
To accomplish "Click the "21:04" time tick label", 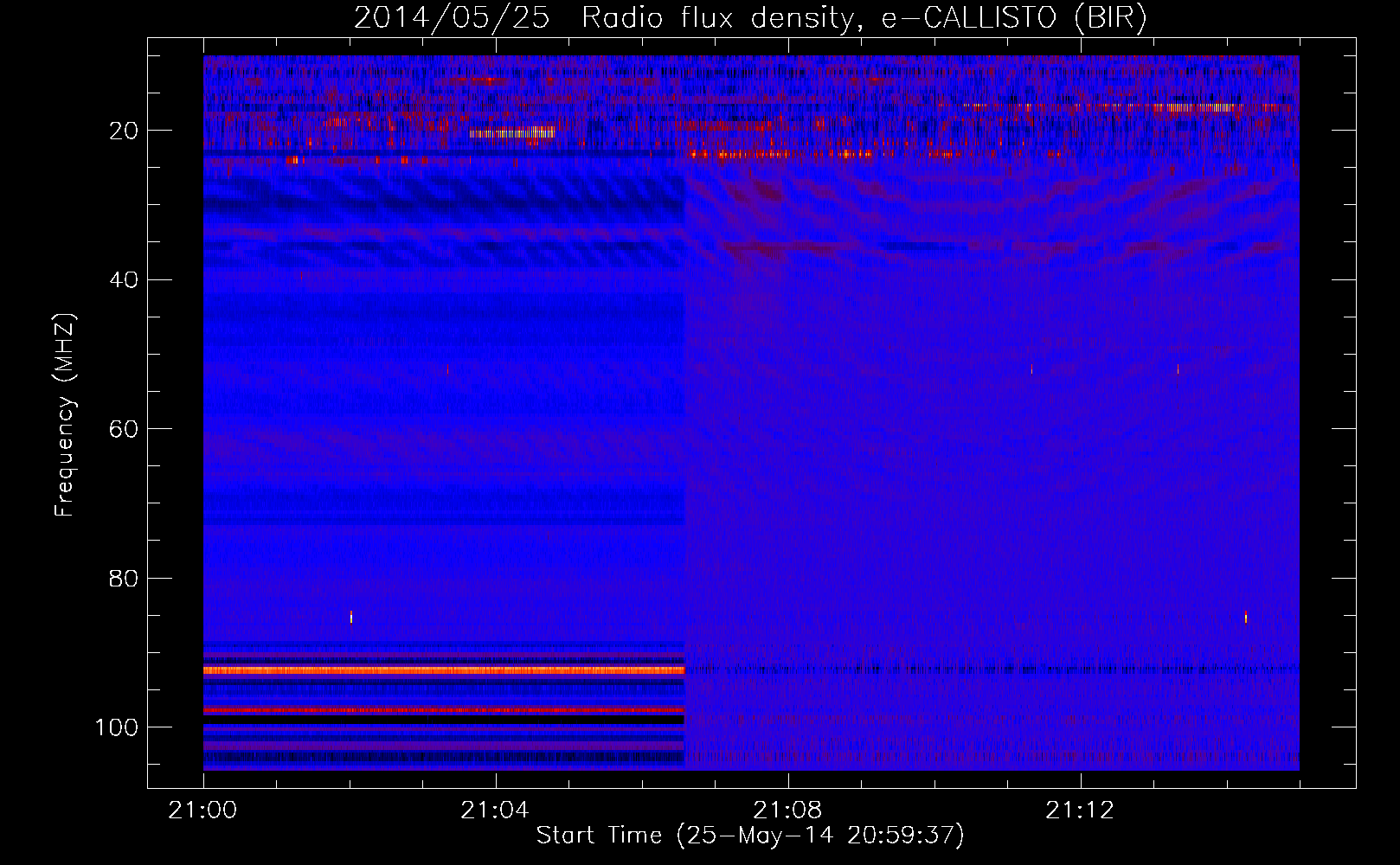I will 495,811.
